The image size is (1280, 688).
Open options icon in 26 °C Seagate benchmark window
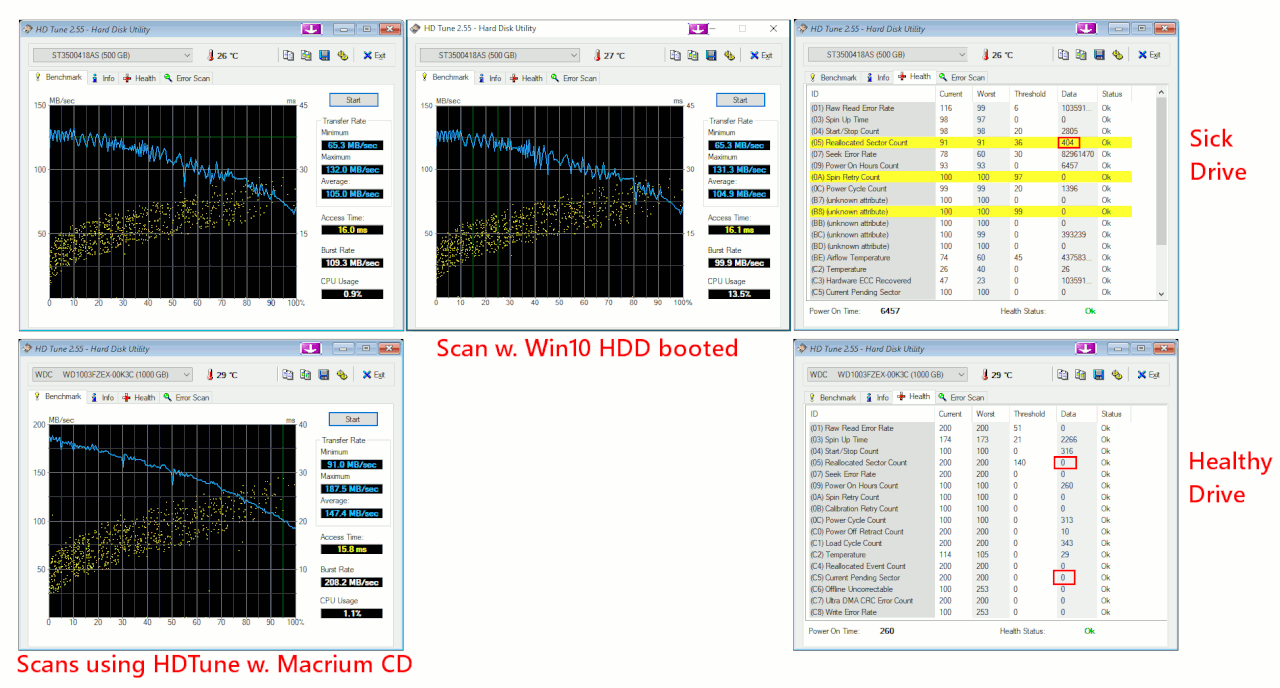(x=342, y=56)
